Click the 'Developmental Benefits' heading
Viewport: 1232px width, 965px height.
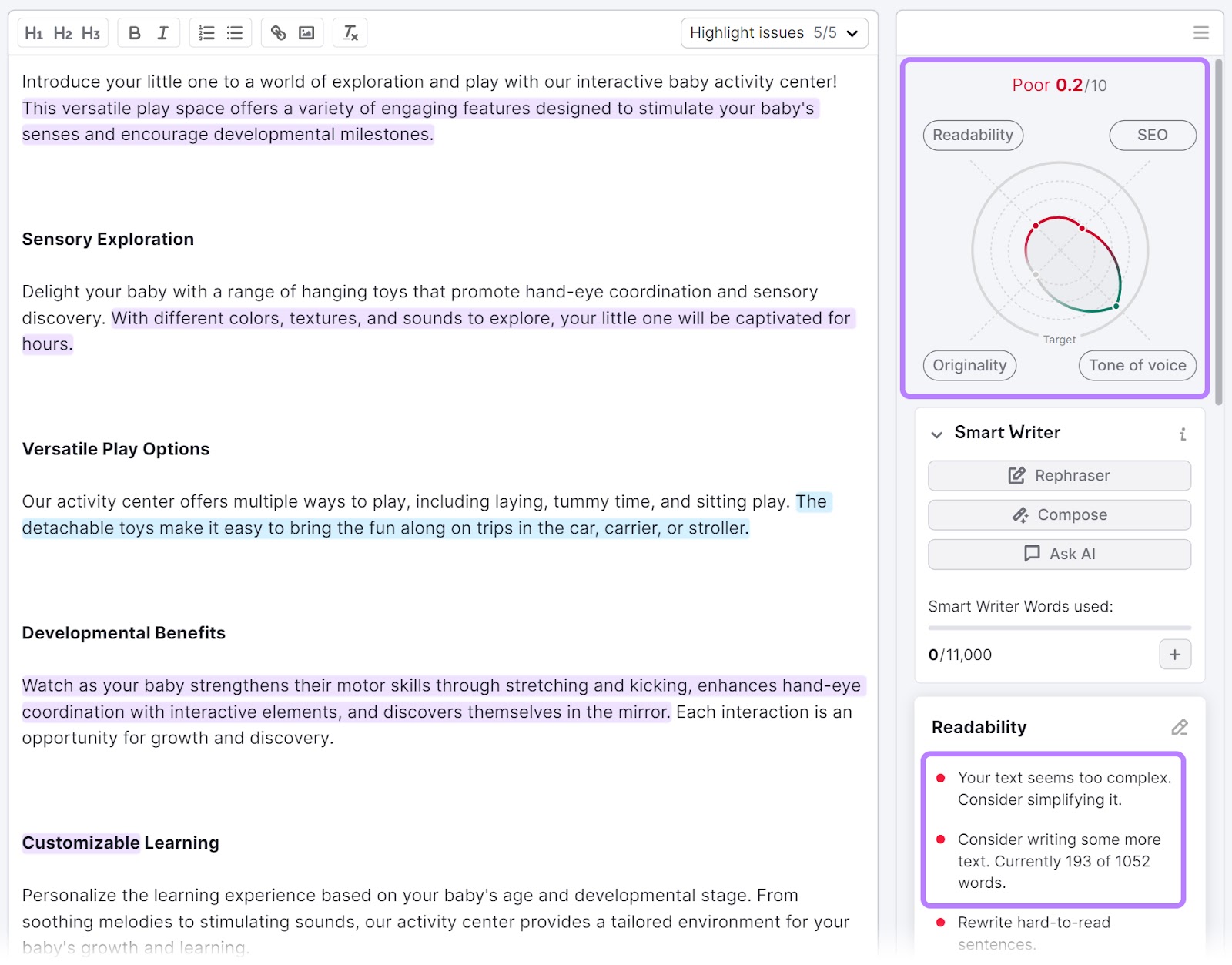coord(124,633)
